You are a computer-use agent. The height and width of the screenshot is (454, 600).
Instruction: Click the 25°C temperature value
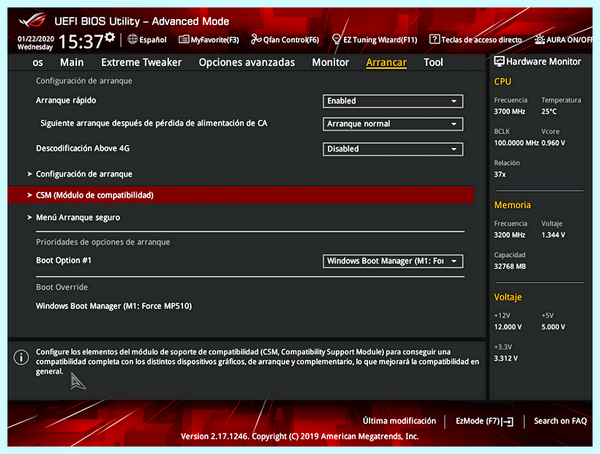[x=549, y=111]
